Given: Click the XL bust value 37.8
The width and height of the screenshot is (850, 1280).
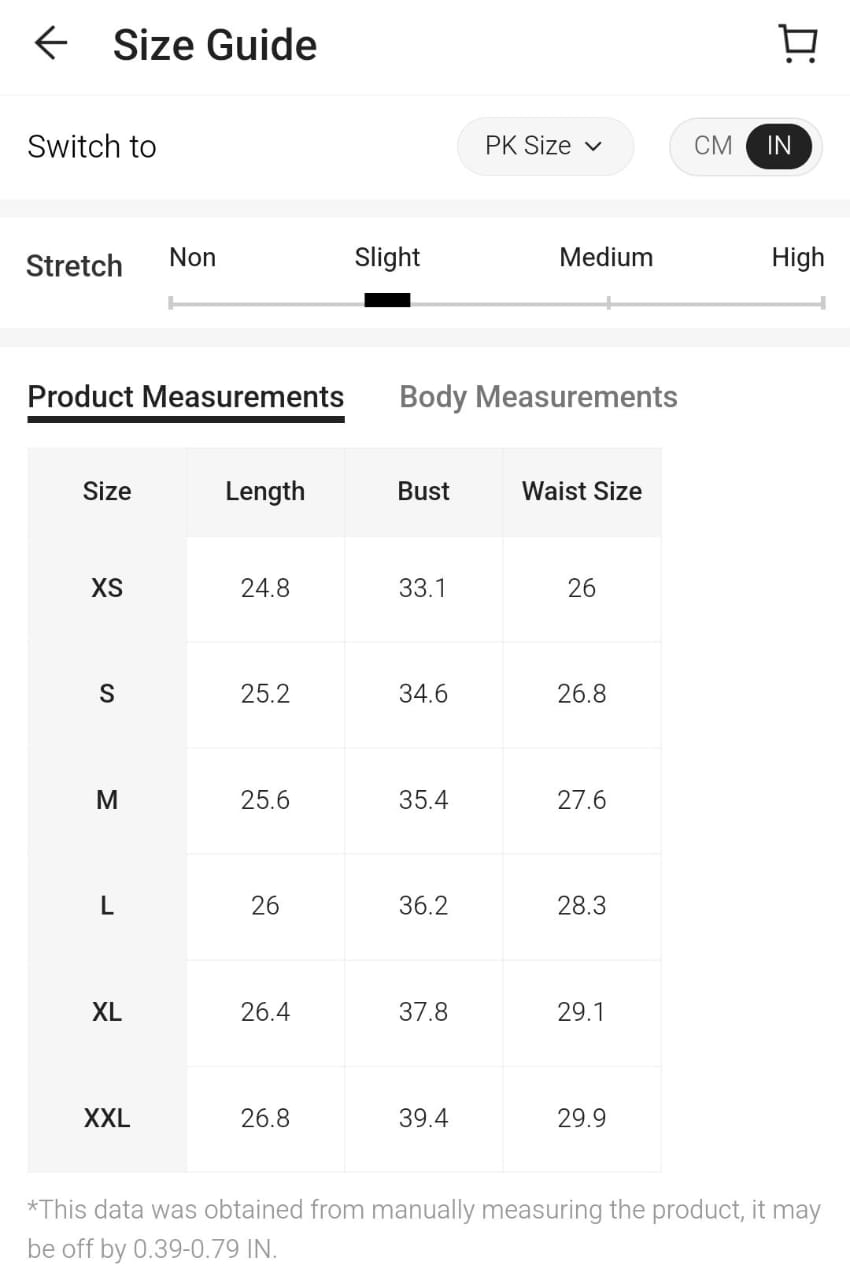Looking at the screenshot, I should 423,1012.
